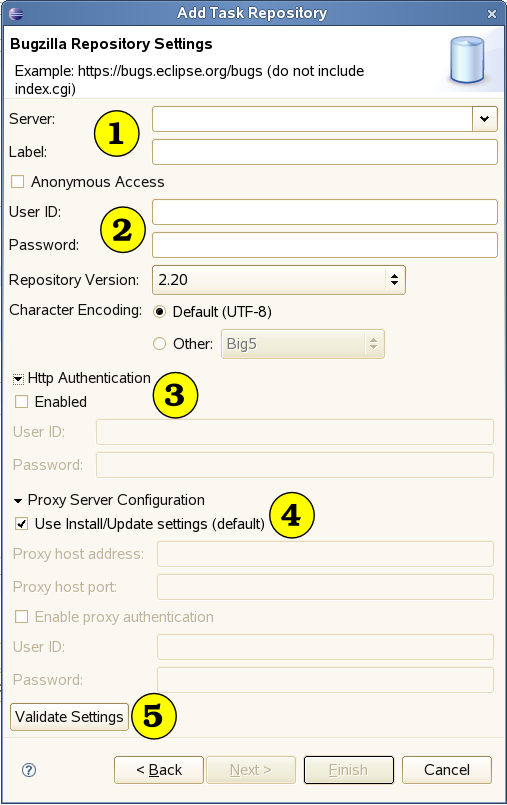Select the Other character encoding radio
507x805 pixels.
point(160,343)
